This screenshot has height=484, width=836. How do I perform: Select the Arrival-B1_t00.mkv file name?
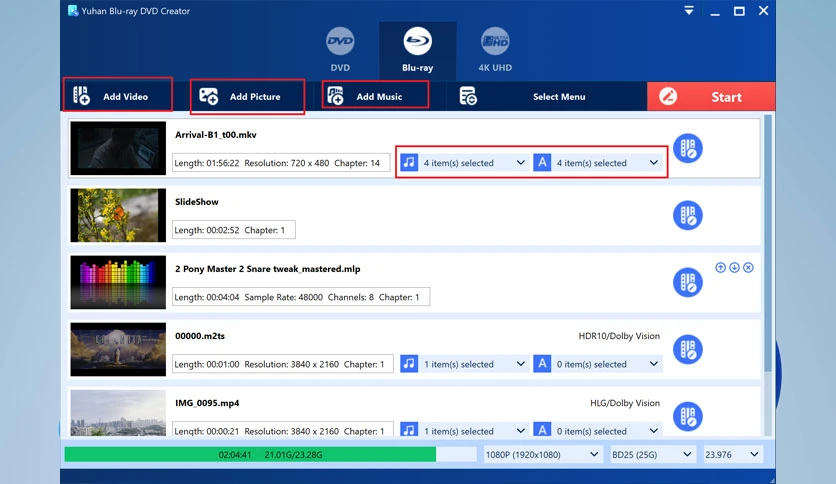coord(216,135)
